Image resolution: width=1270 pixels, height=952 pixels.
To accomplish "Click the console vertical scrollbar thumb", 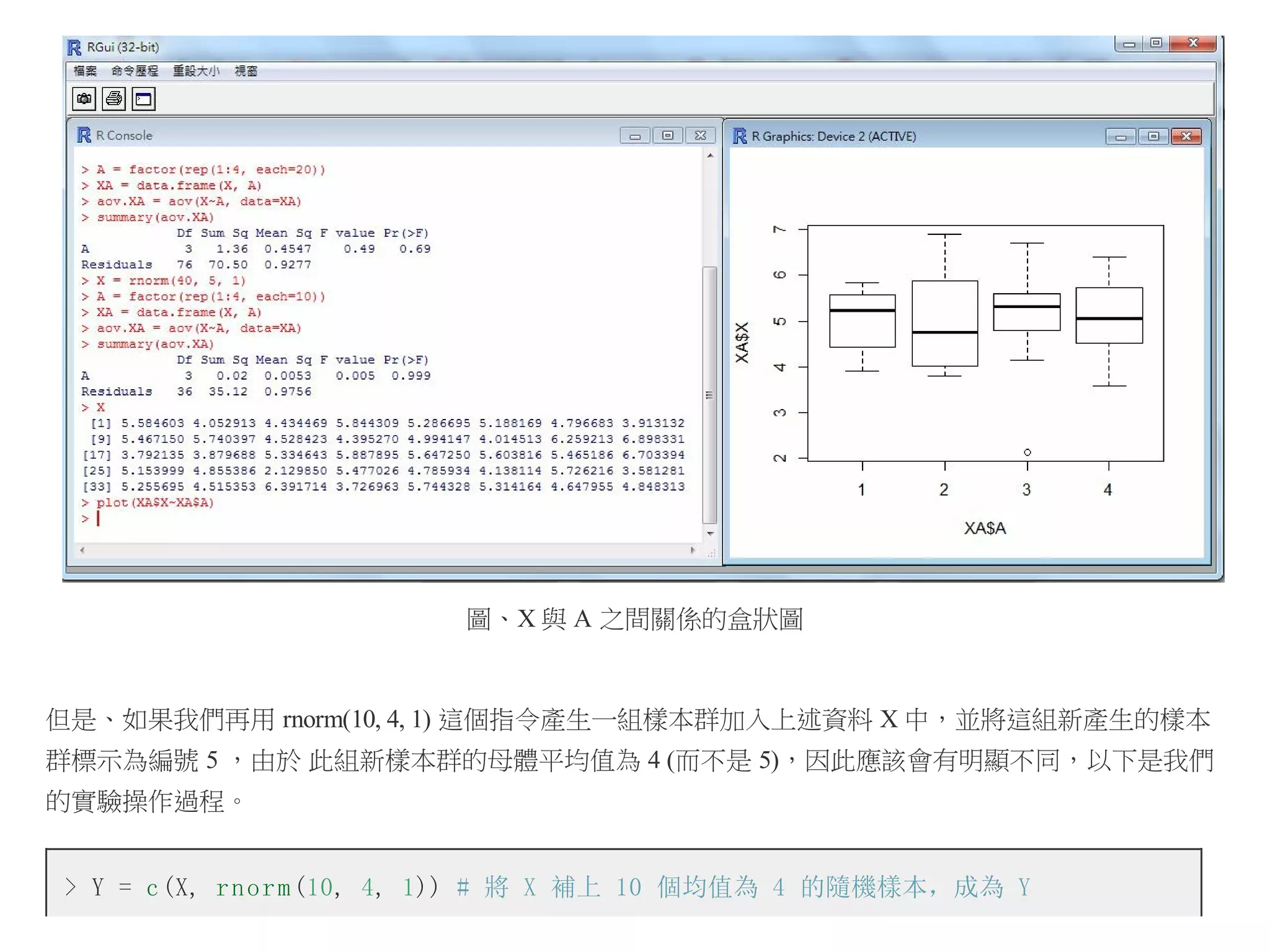I will point(710,395).
